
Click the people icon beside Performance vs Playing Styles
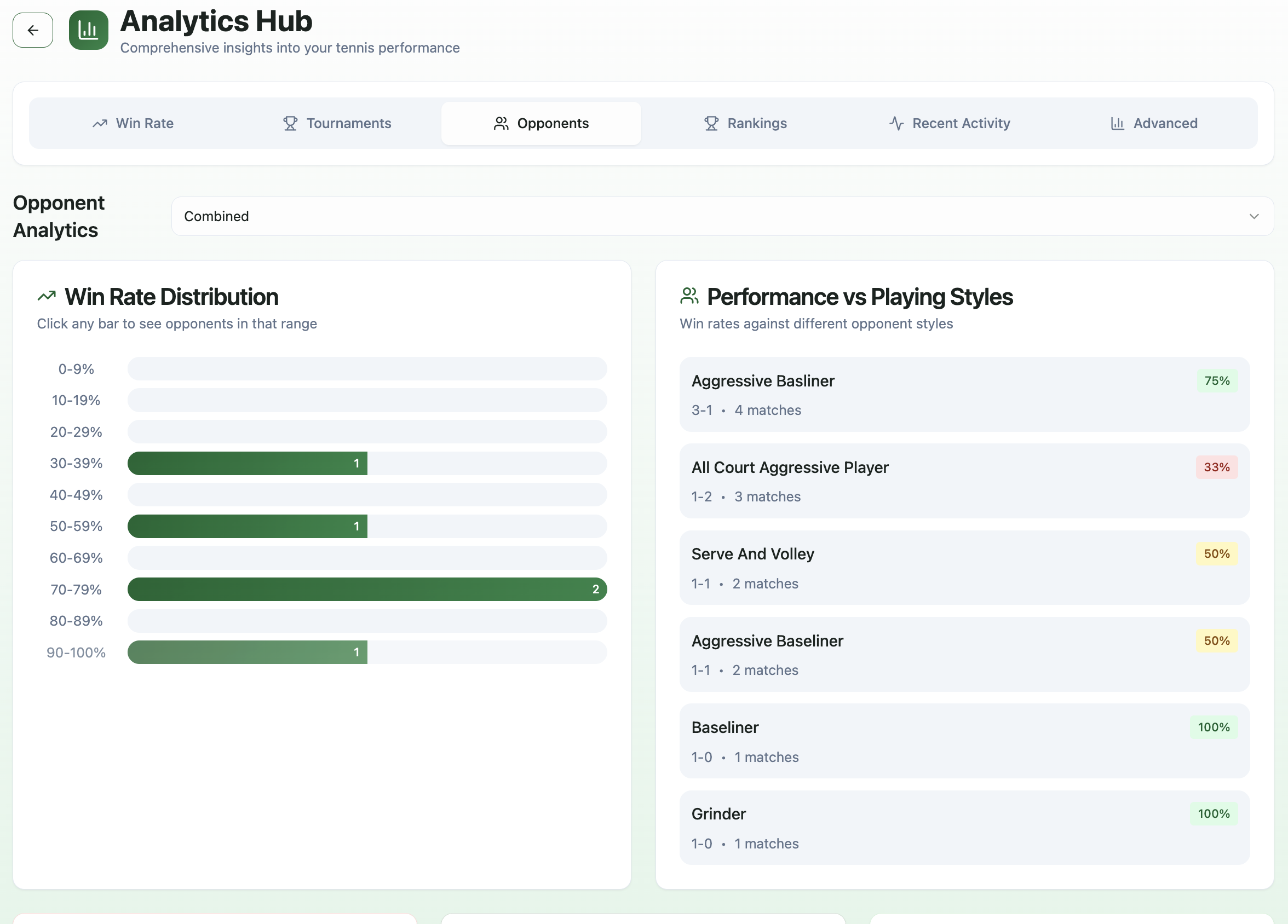[689, 296]
